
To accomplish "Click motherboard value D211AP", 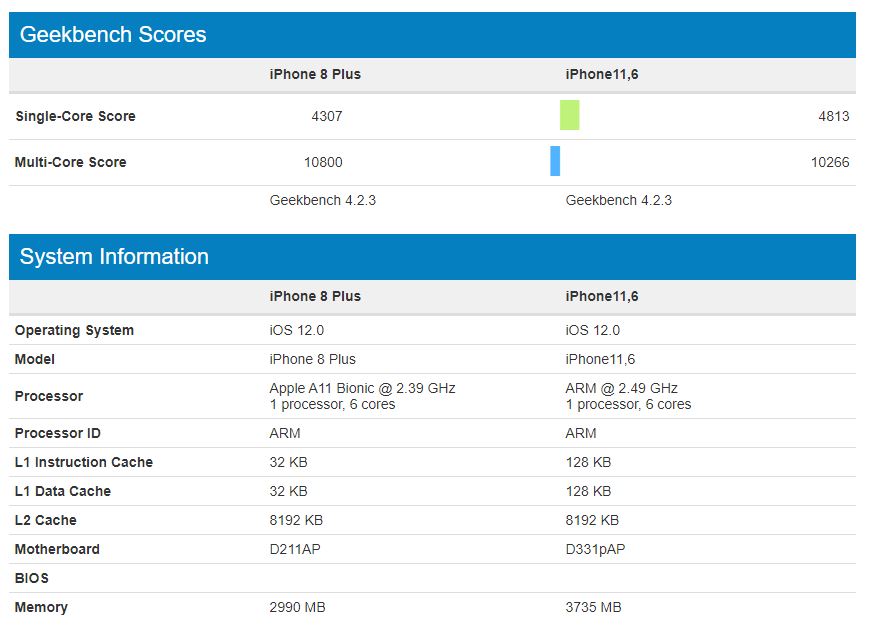I will coord(295,549).
